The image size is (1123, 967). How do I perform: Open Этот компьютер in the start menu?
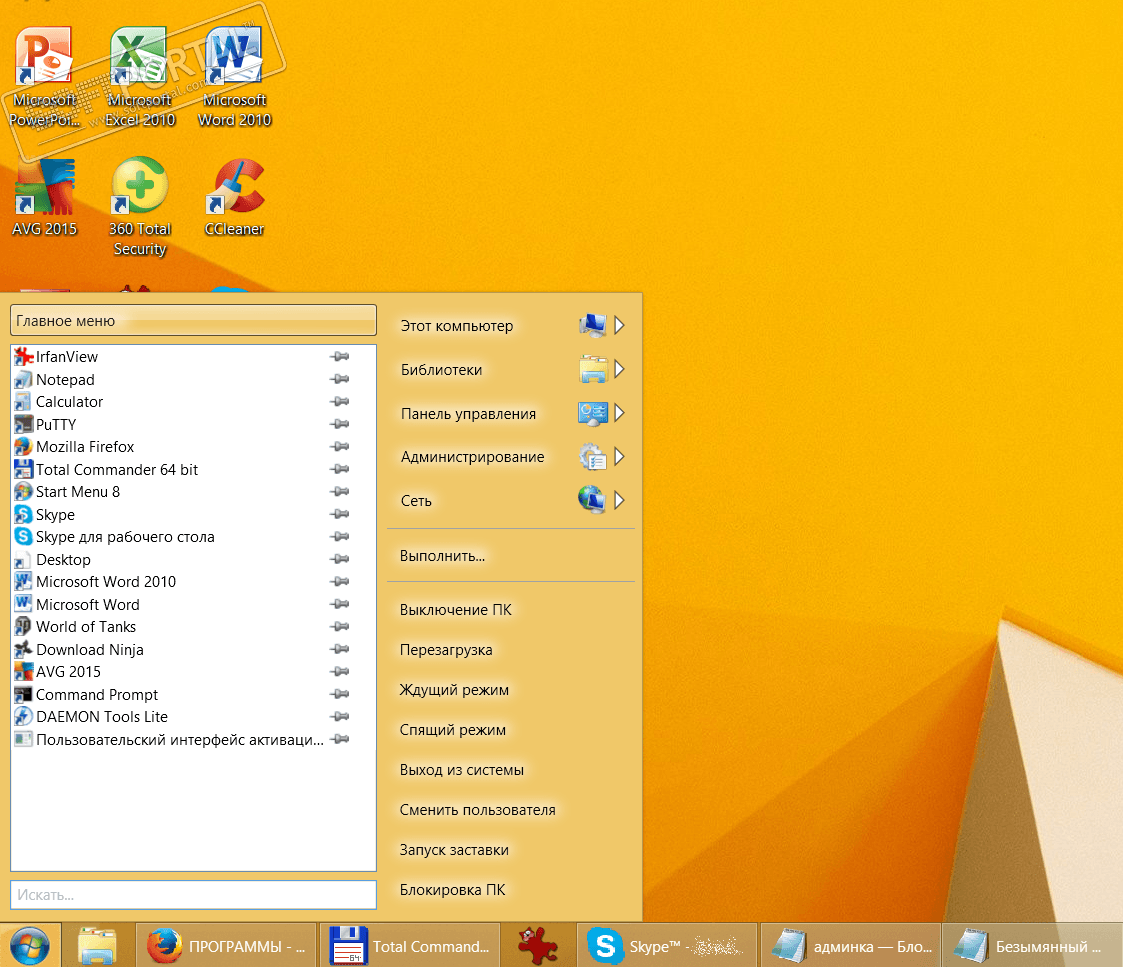click(x=457, y=326)
